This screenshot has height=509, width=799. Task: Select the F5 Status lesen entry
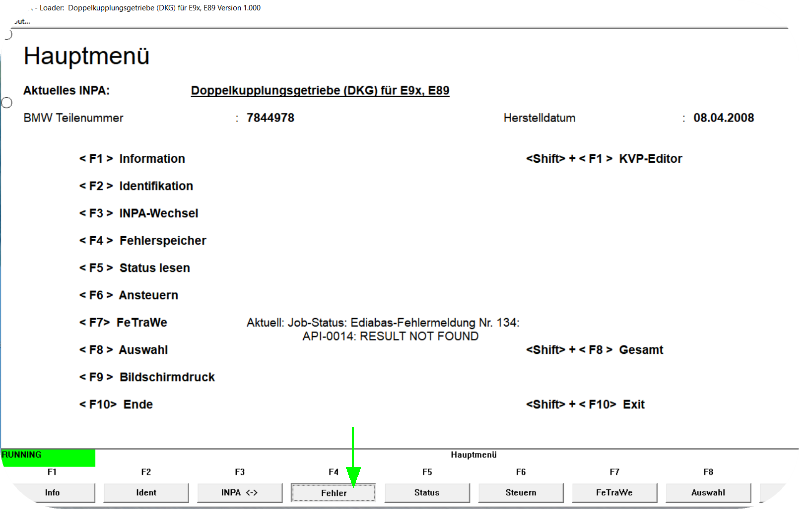135,268
